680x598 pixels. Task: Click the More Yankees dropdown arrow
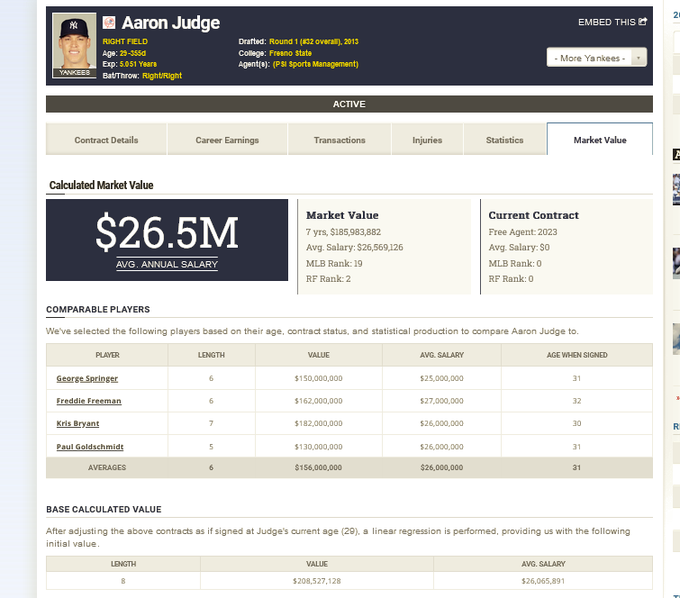pyautogui.click(x=638, y=58)
